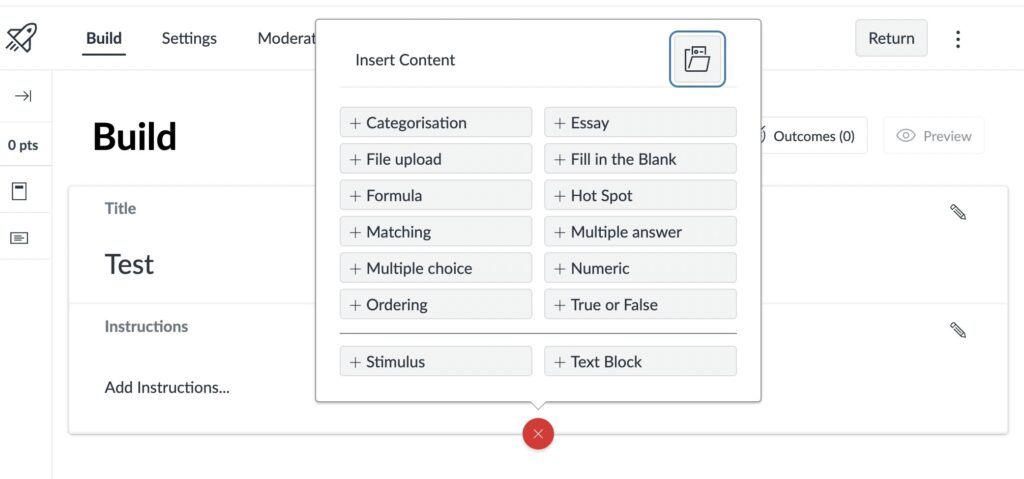Switch to the Settings tab
Screen dimensions: 1024x479
pos(189,39)
